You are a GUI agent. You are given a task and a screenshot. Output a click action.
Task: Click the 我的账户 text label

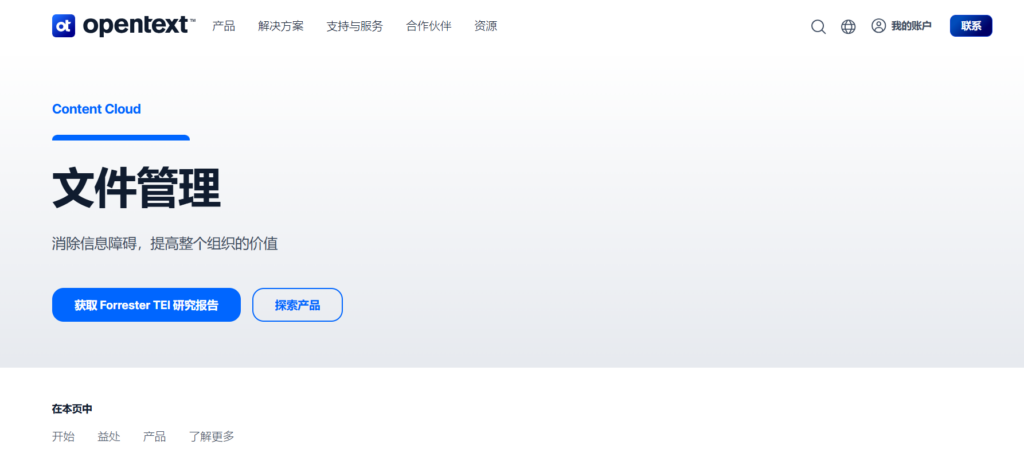tap(911, 26)
